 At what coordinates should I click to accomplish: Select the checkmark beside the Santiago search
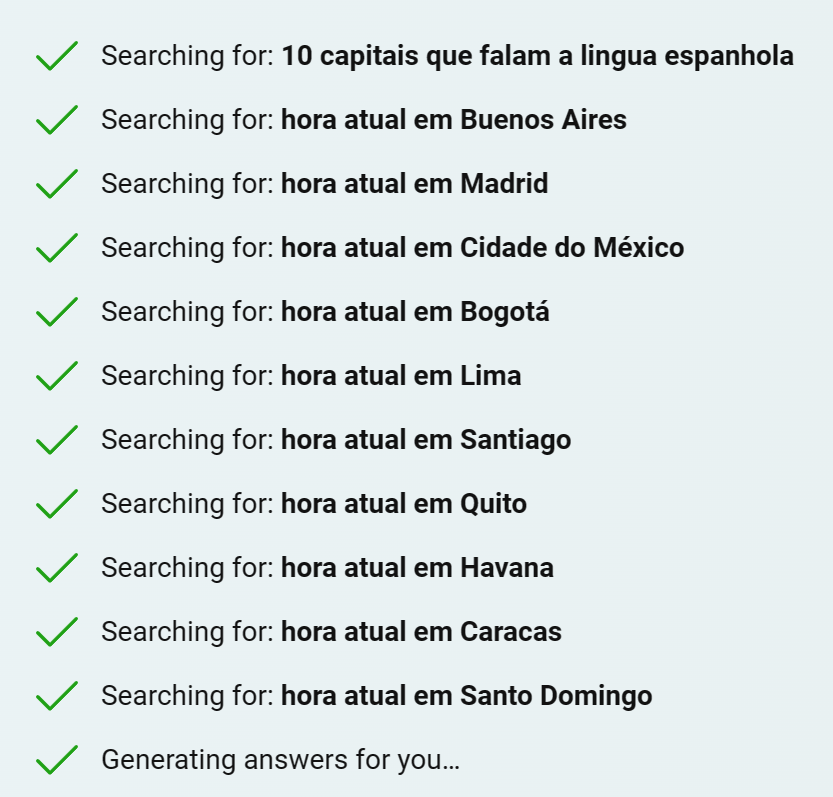point(57,440)
